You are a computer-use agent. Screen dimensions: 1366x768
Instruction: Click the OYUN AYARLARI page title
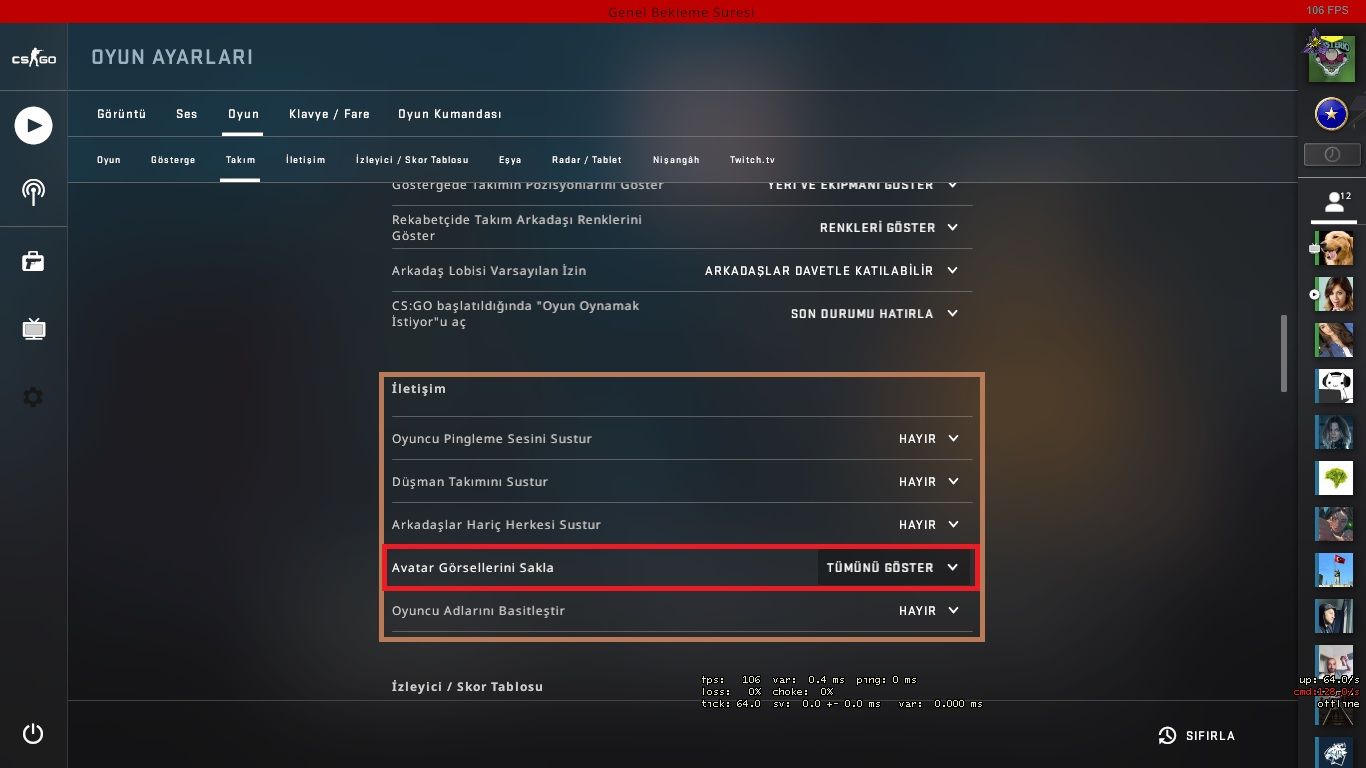pos(172,58)
